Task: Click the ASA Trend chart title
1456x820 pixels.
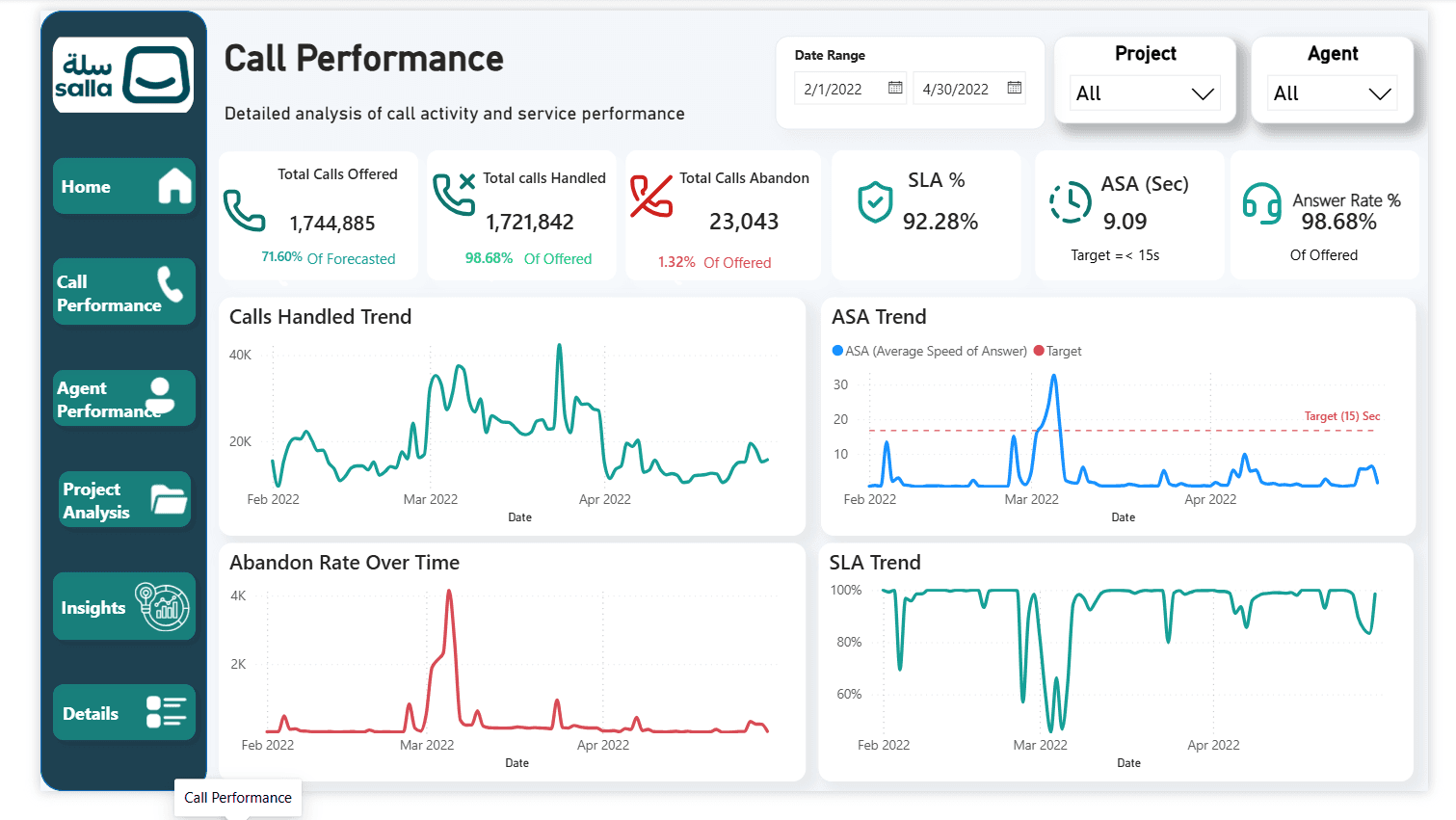Action: point(879,317)
